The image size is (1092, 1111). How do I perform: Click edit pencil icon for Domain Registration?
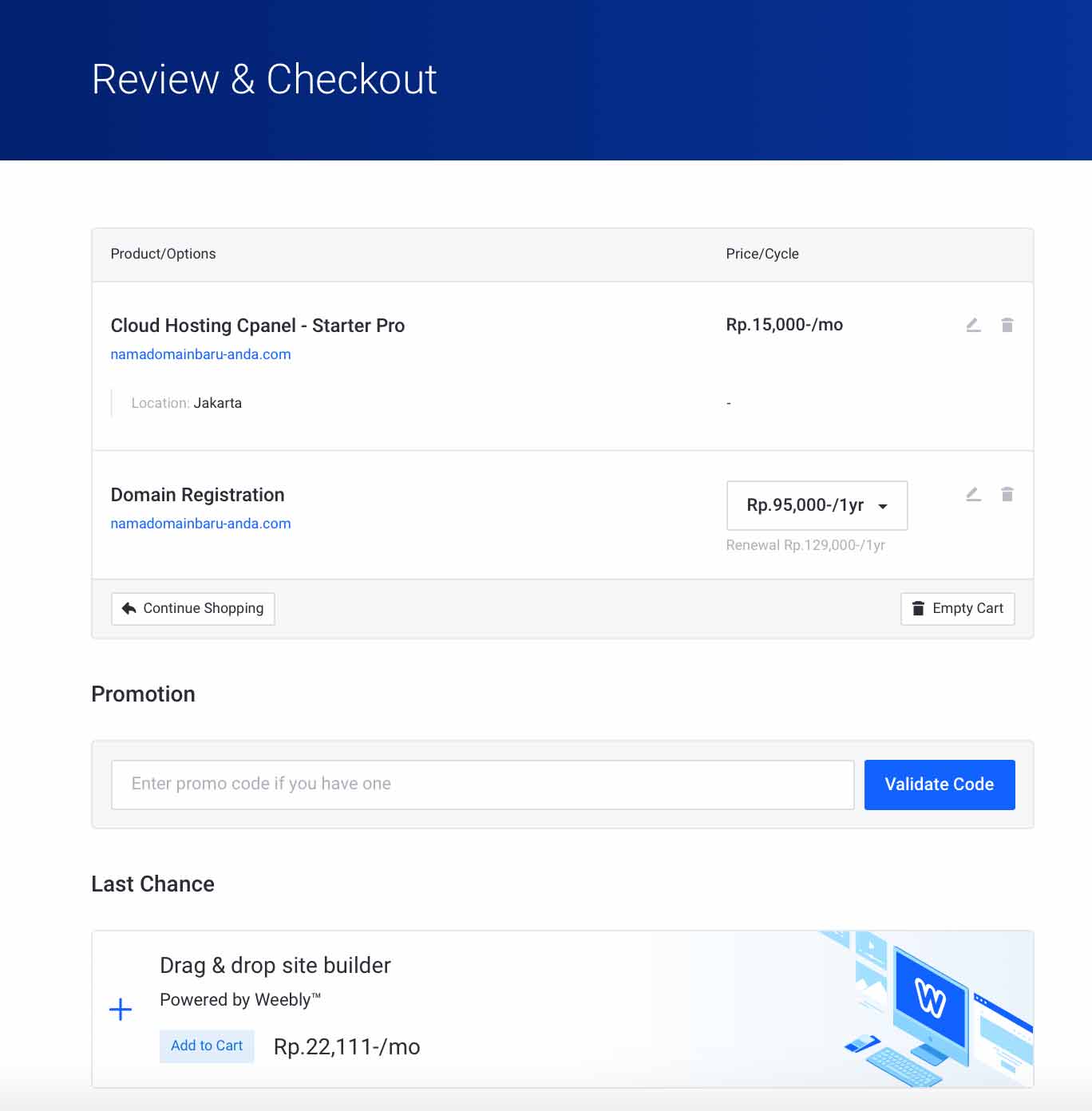973,494
